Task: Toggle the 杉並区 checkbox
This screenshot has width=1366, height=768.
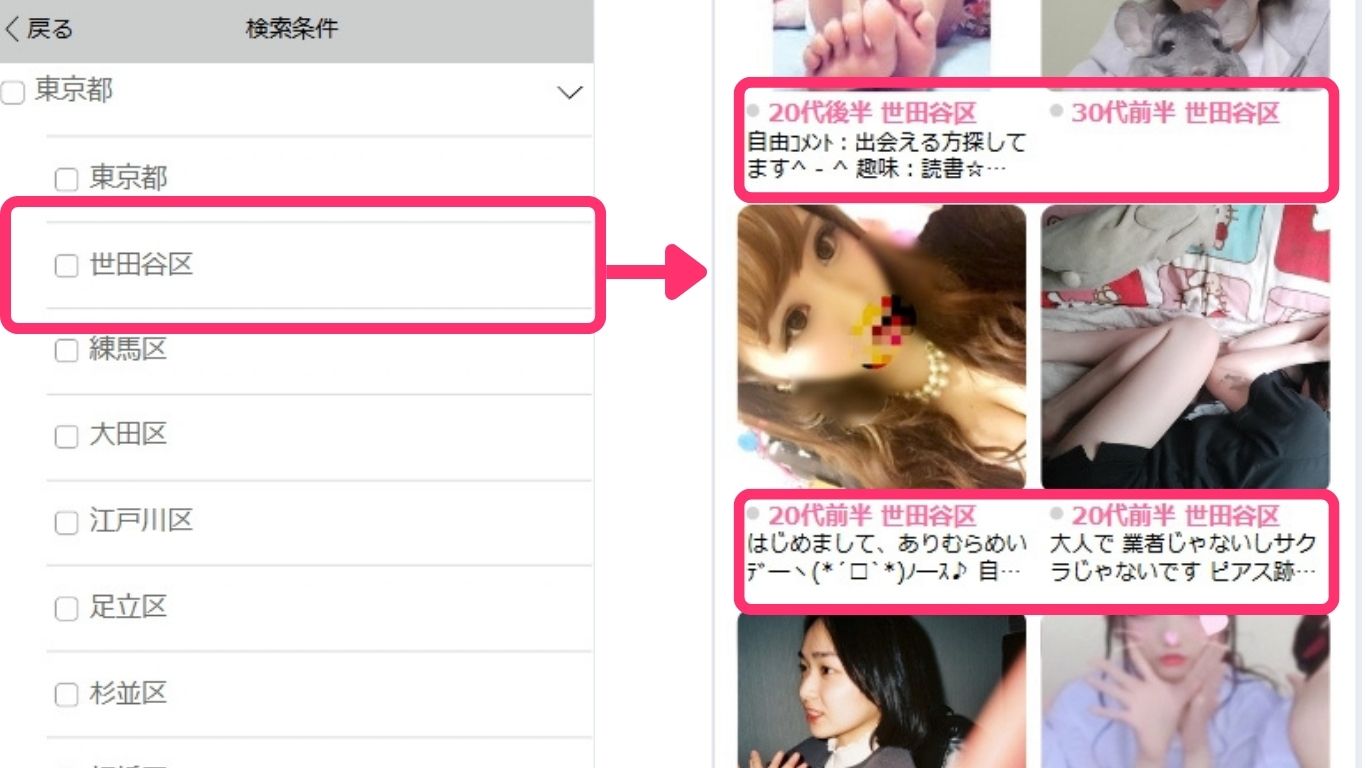Action: [x=66, y=695]
